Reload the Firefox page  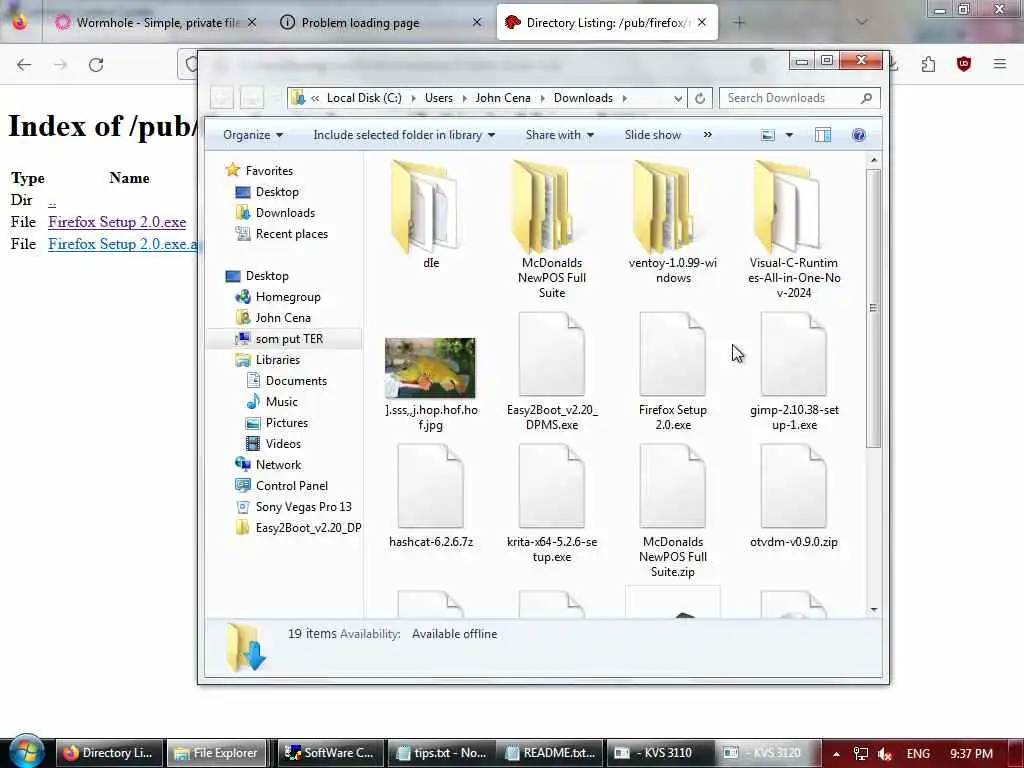[96, 65]
